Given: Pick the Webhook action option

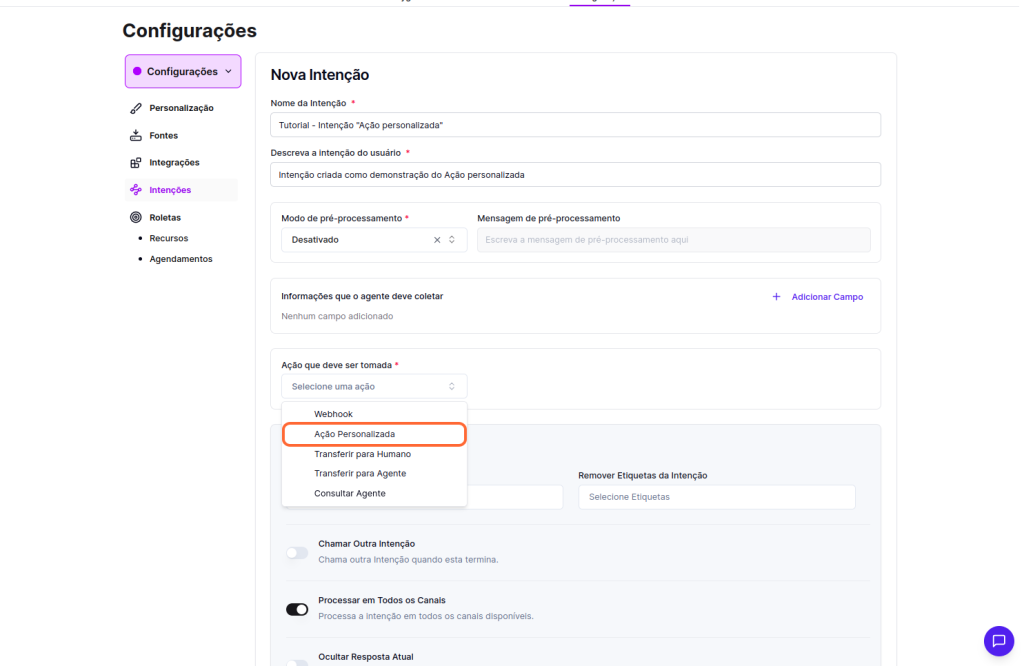Looking at the screenshot, I should click(x=333, y=414).
